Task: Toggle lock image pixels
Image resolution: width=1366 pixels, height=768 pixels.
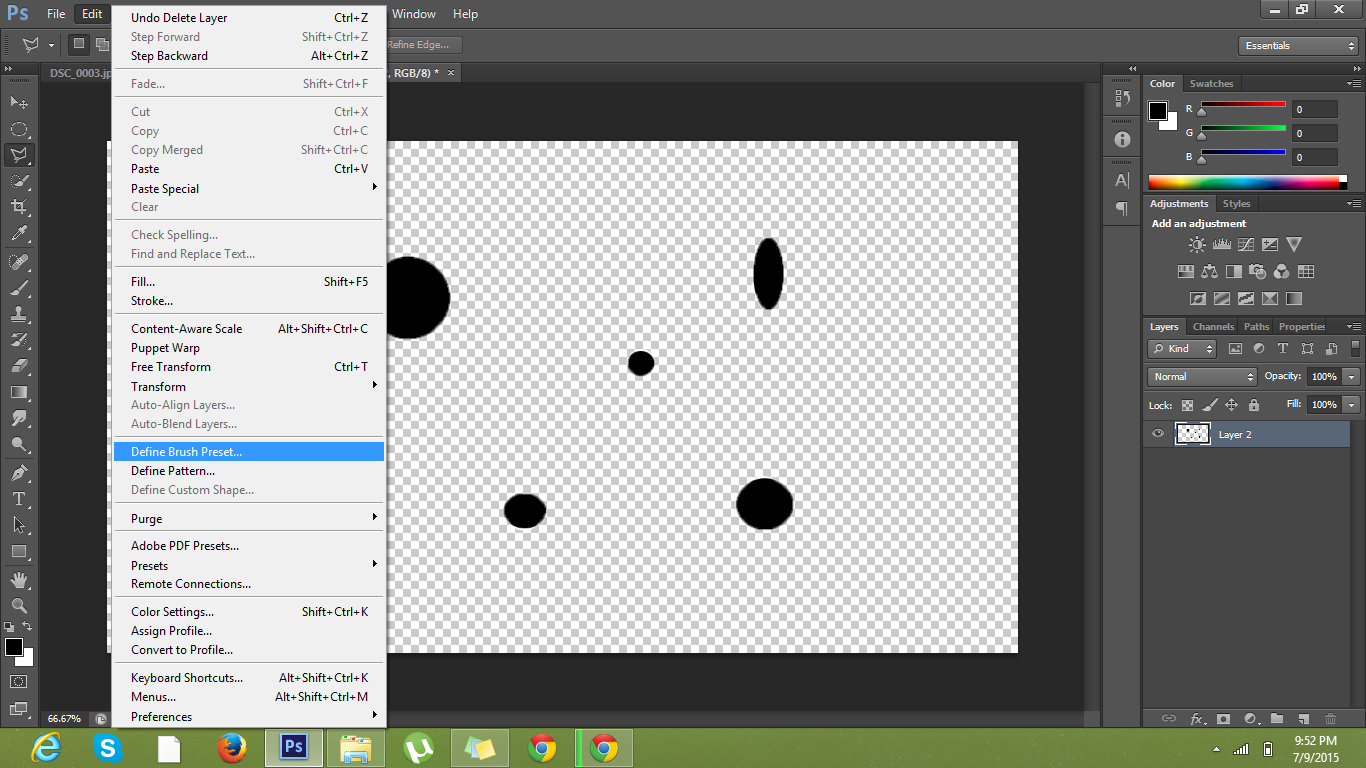Action: pos(1209,405)
